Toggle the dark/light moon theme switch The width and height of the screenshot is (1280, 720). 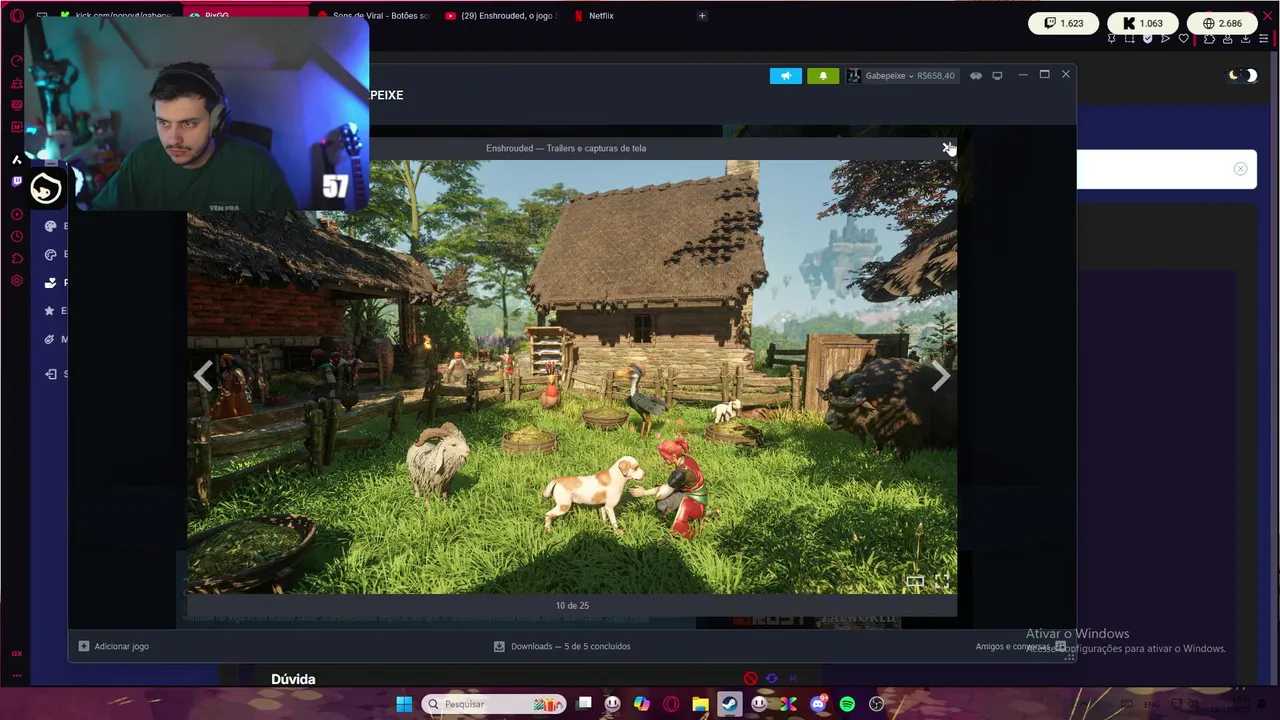point(1242,76)
